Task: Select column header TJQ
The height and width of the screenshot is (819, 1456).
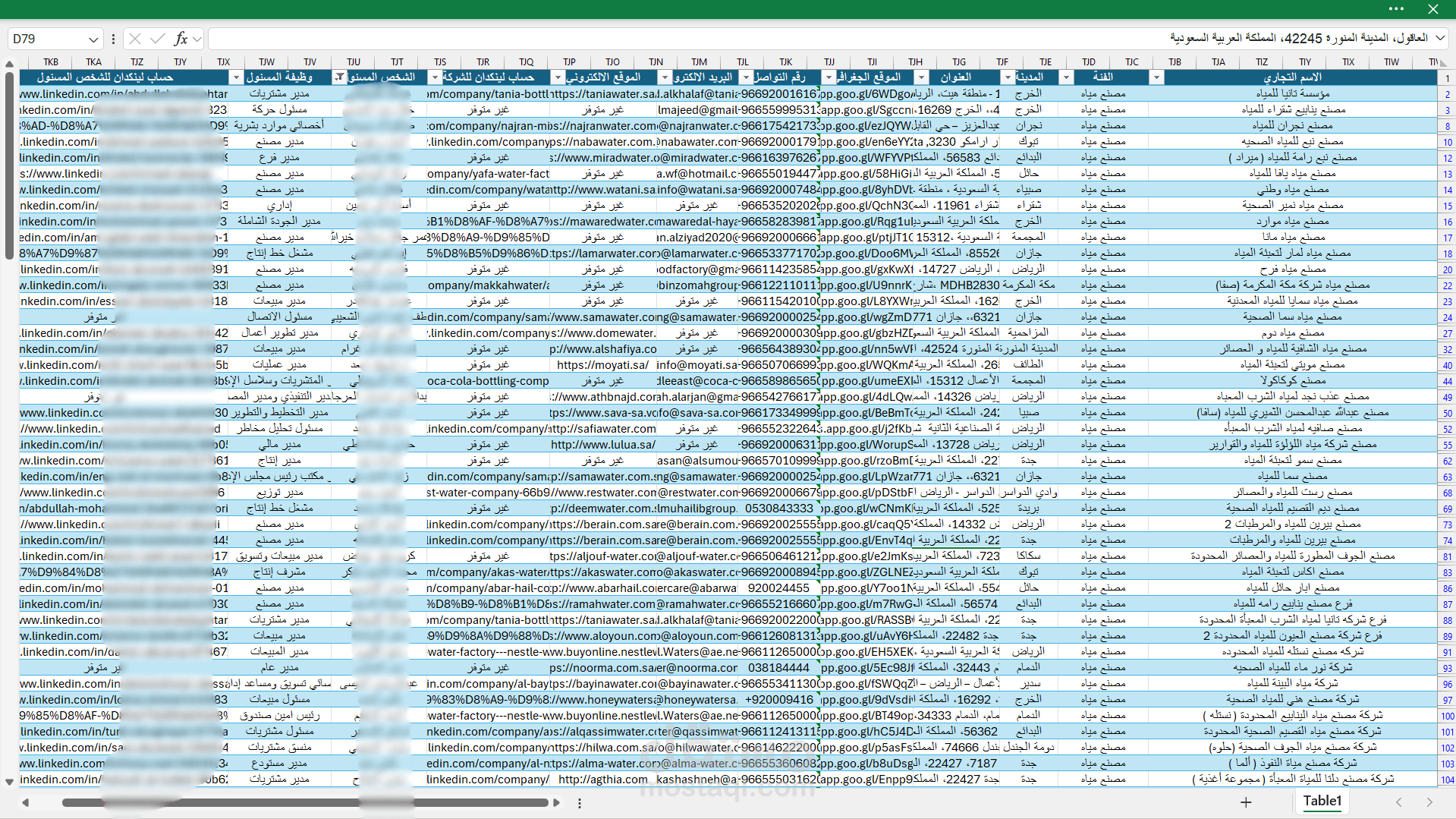Action: click(x=527, y=62)
